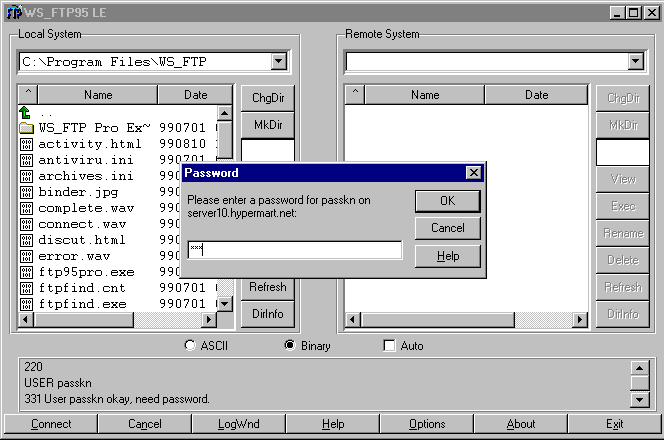Click the password input field

pyautogui.click(x=295, y=250)
